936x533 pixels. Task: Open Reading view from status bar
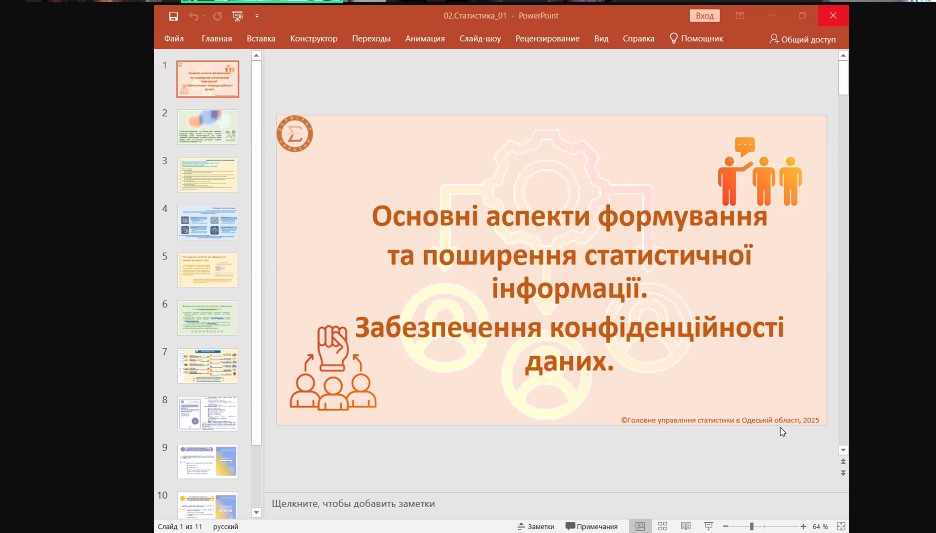point(685,526)
